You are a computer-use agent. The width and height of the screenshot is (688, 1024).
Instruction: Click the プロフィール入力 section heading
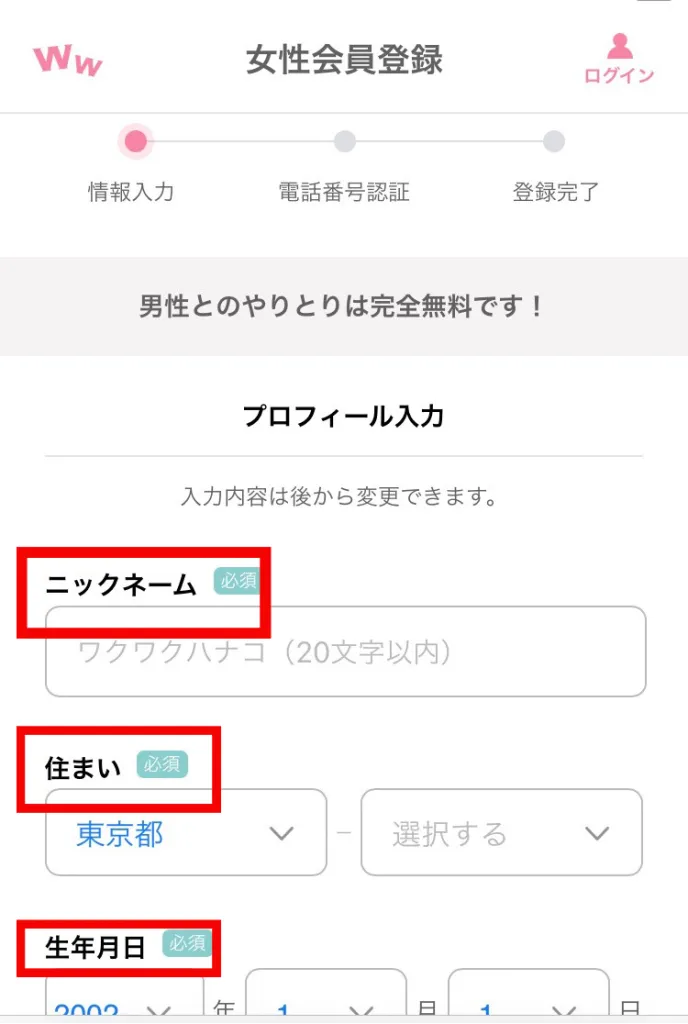[x=343, y=416]
